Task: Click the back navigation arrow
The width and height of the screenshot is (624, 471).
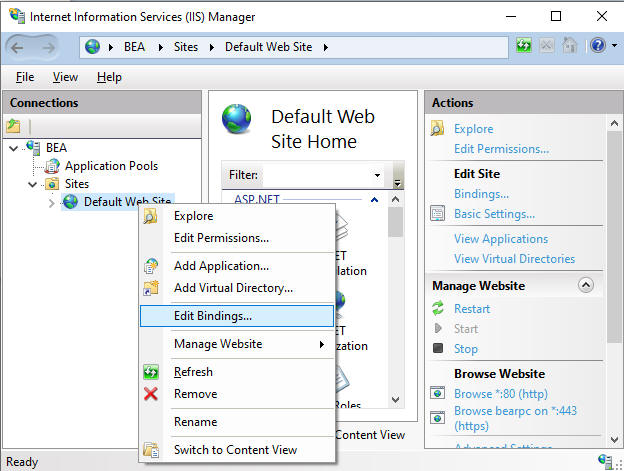Action: [x=17, y=48]
